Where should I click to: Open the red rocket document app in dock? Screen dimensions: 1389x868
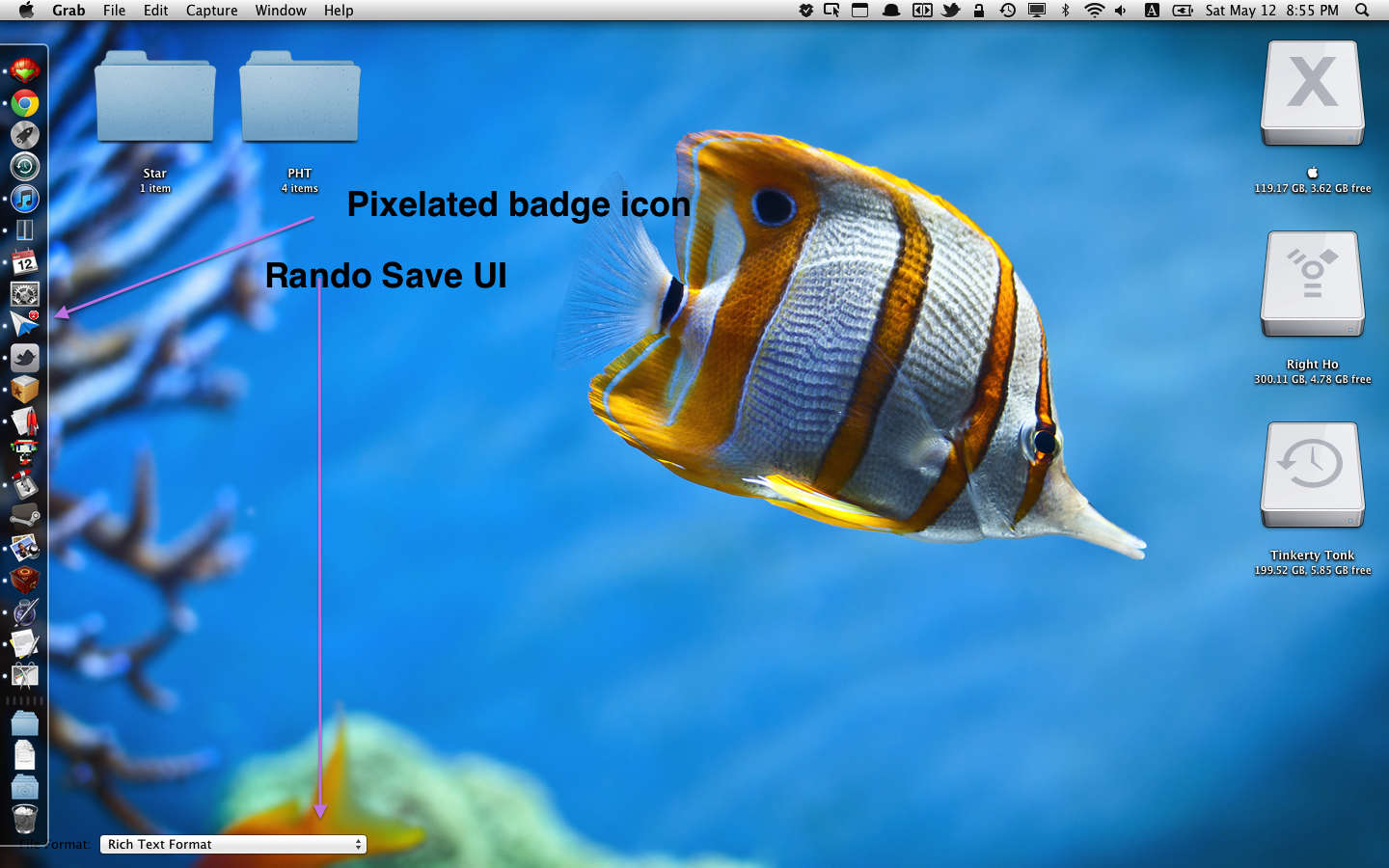25,421
